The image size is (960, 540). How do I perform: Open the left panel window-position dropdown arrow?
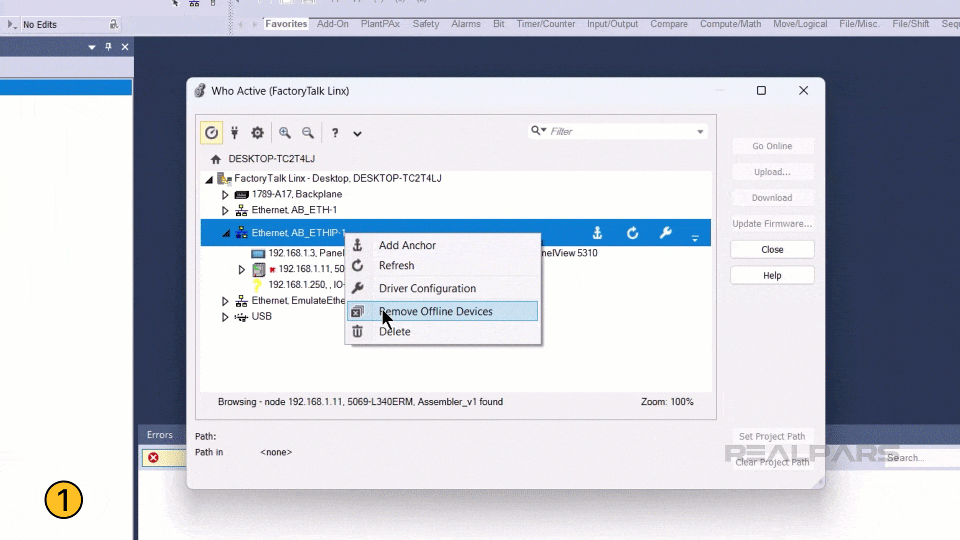(92, 47)
